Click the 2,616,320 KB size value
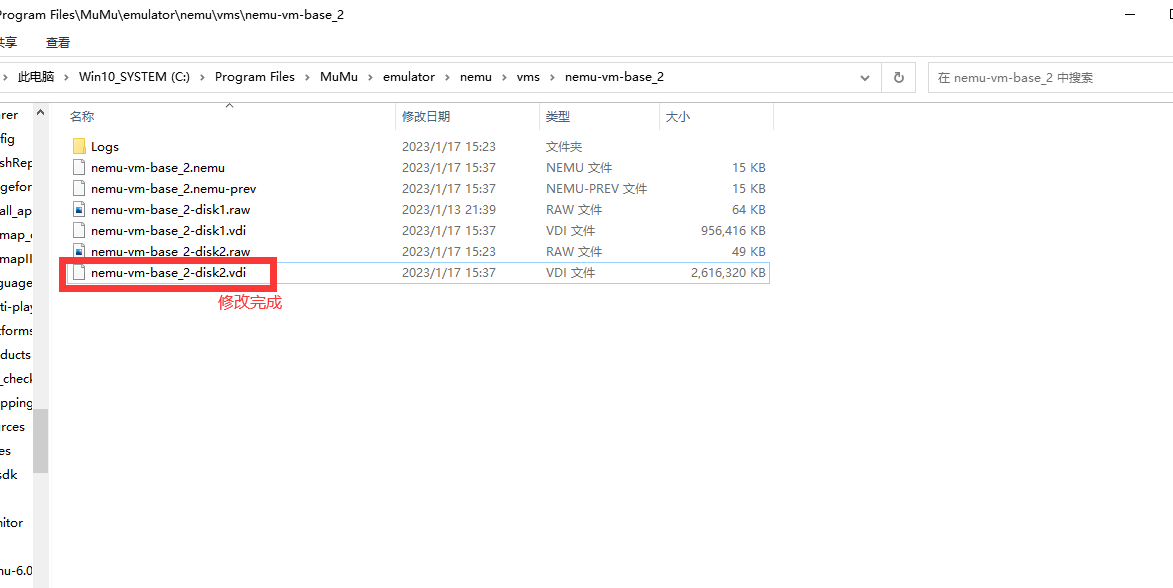The image size is (1173, 588). (x=729, y=273)
